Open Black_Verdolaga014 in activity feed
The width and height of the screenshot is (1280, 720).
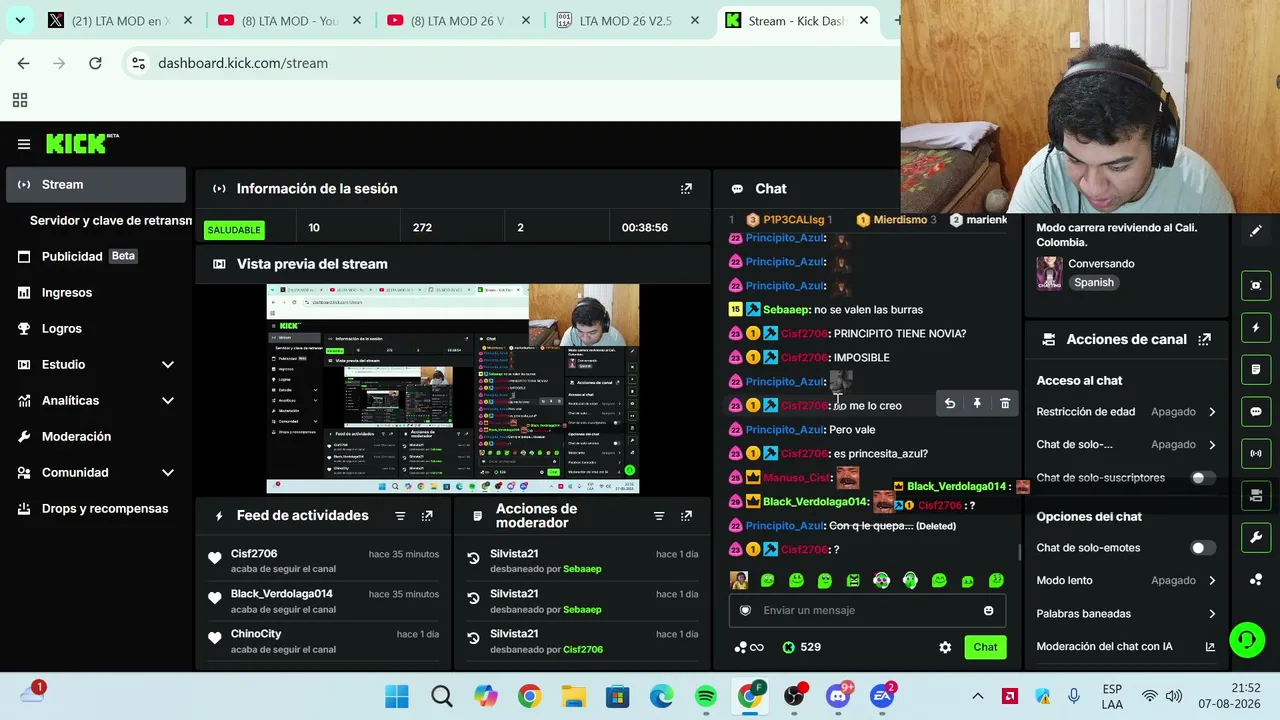click(x=282, y=594)
